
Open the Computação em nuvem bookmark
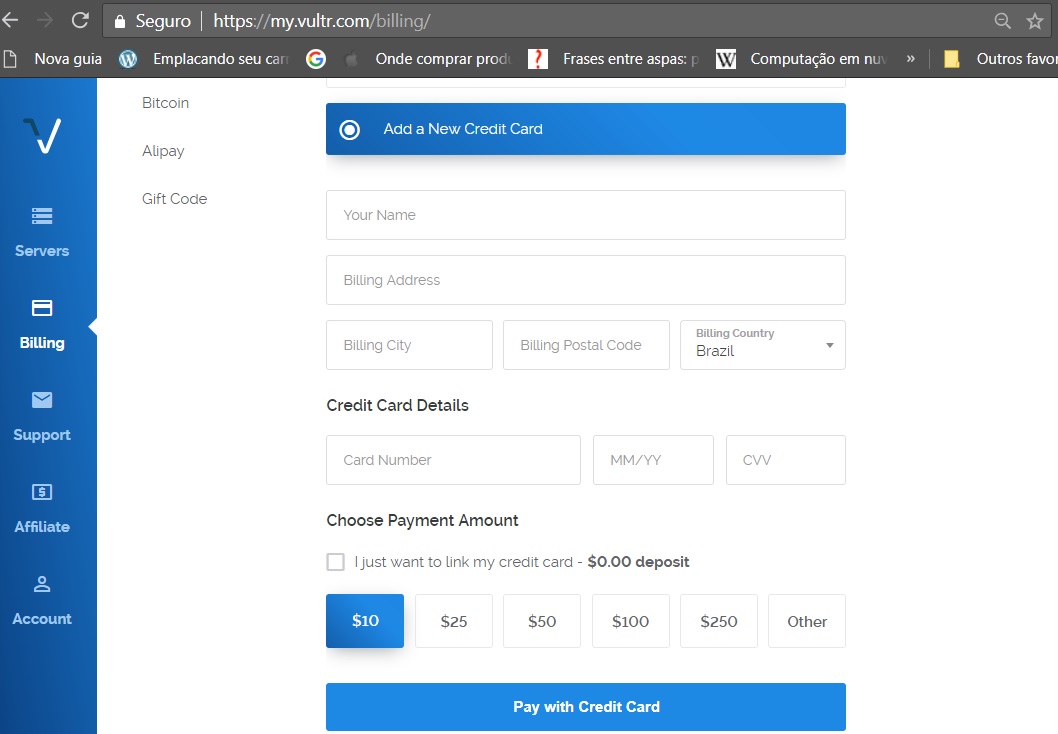818,59
